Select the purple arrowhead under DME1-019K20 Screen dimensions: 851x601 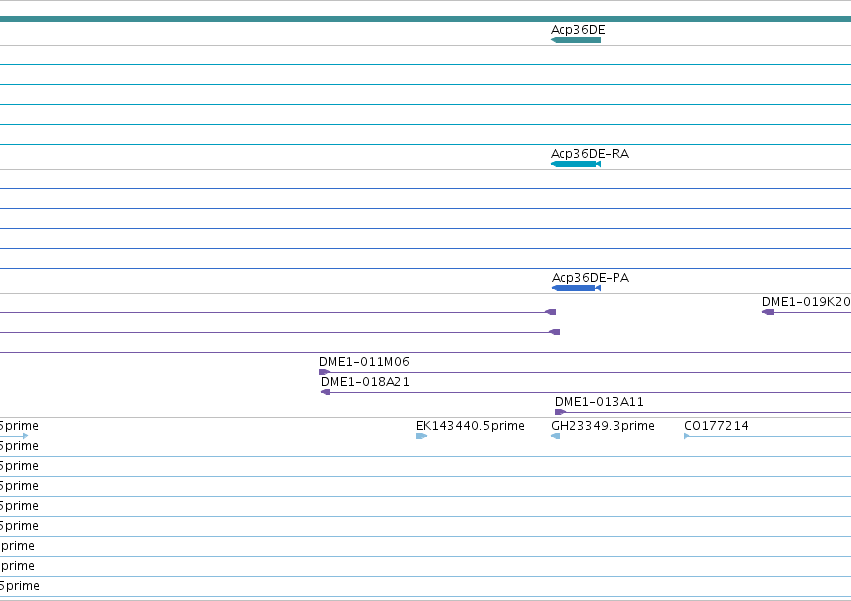pos(768,312)
